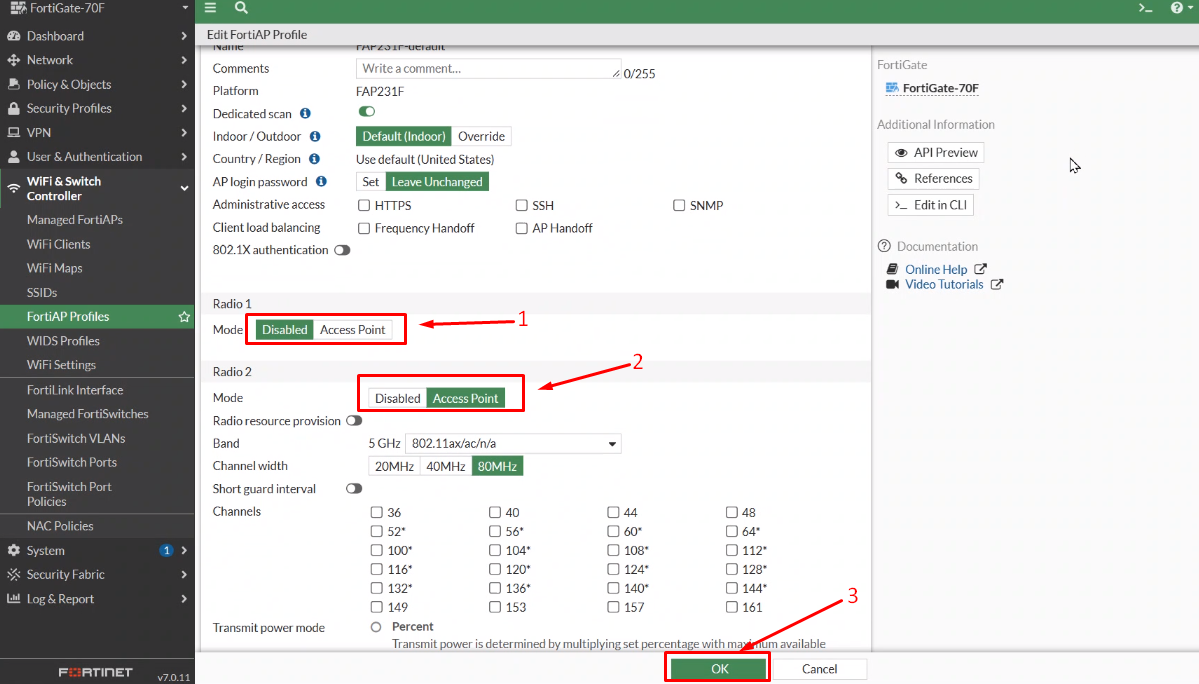
Task: Click the Network sidebar icon
Action: 13,60
